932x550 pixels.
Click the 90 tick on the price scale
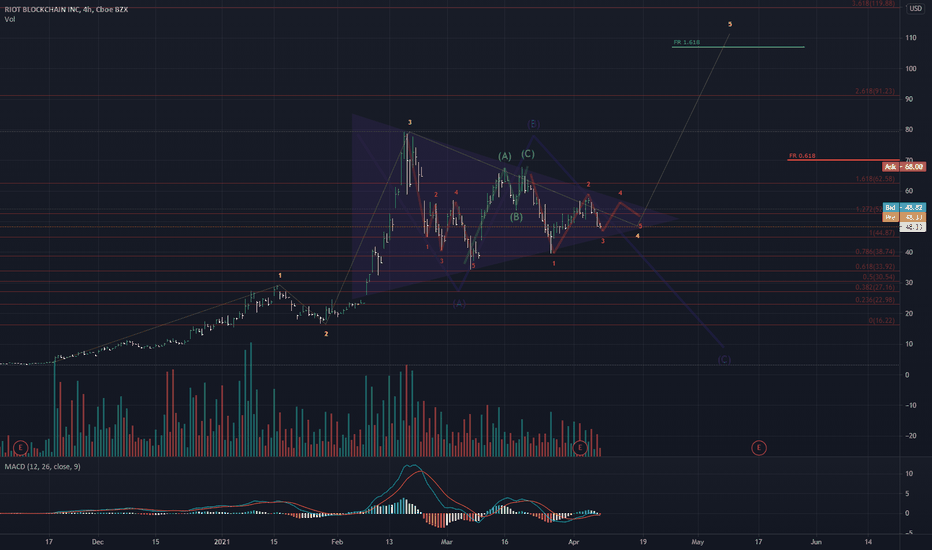pyautogui.click(x=909, y=99)
